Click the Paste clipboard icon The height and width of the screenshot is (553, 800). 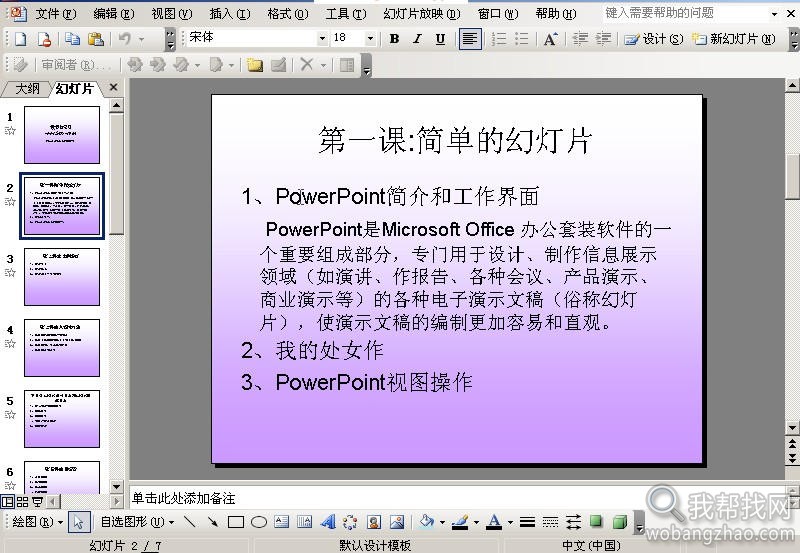pyautogui.click(x=95, y=39)
